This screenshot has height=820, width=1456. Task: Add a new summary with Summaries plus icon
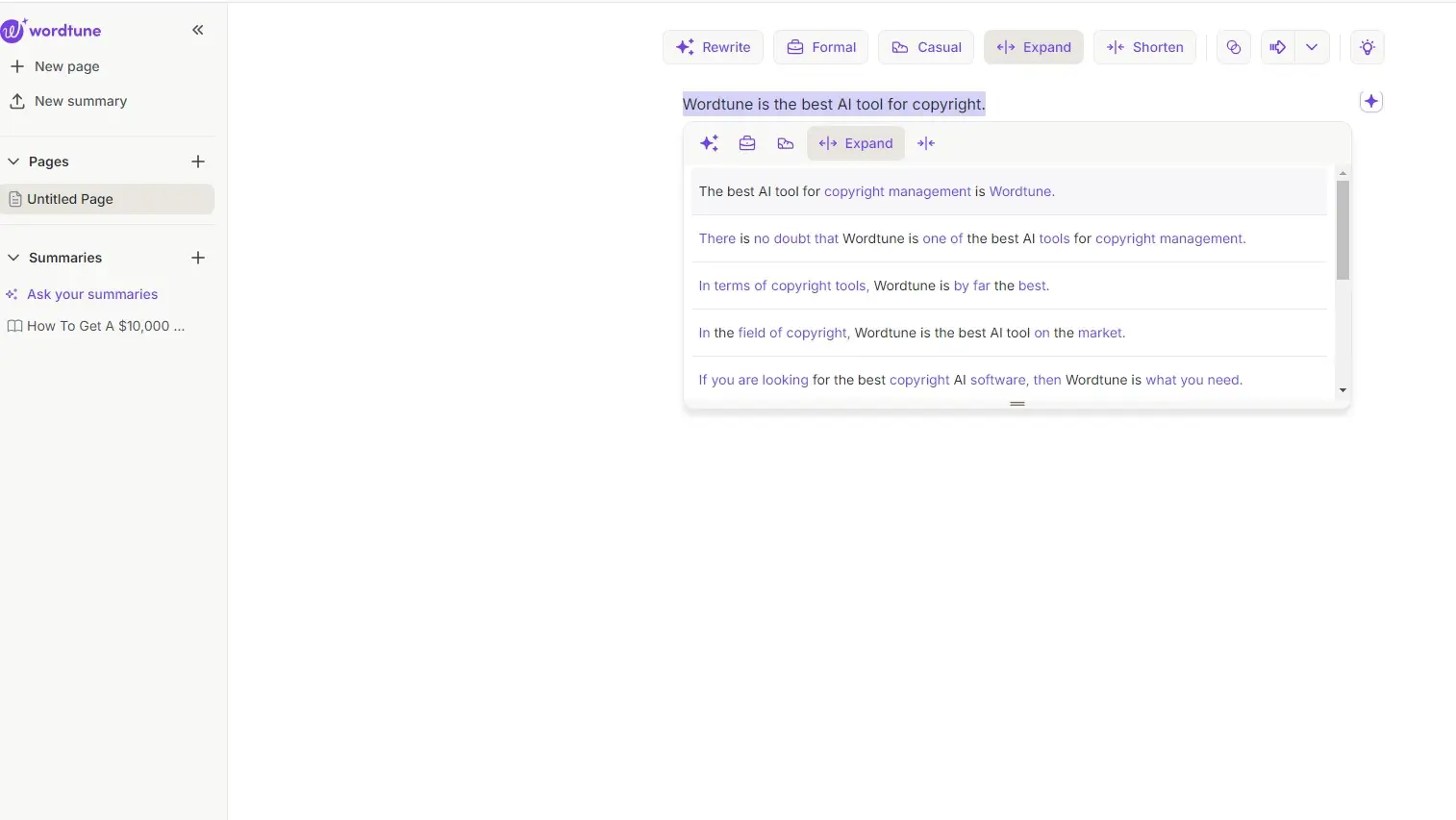[x=198, y=258]
